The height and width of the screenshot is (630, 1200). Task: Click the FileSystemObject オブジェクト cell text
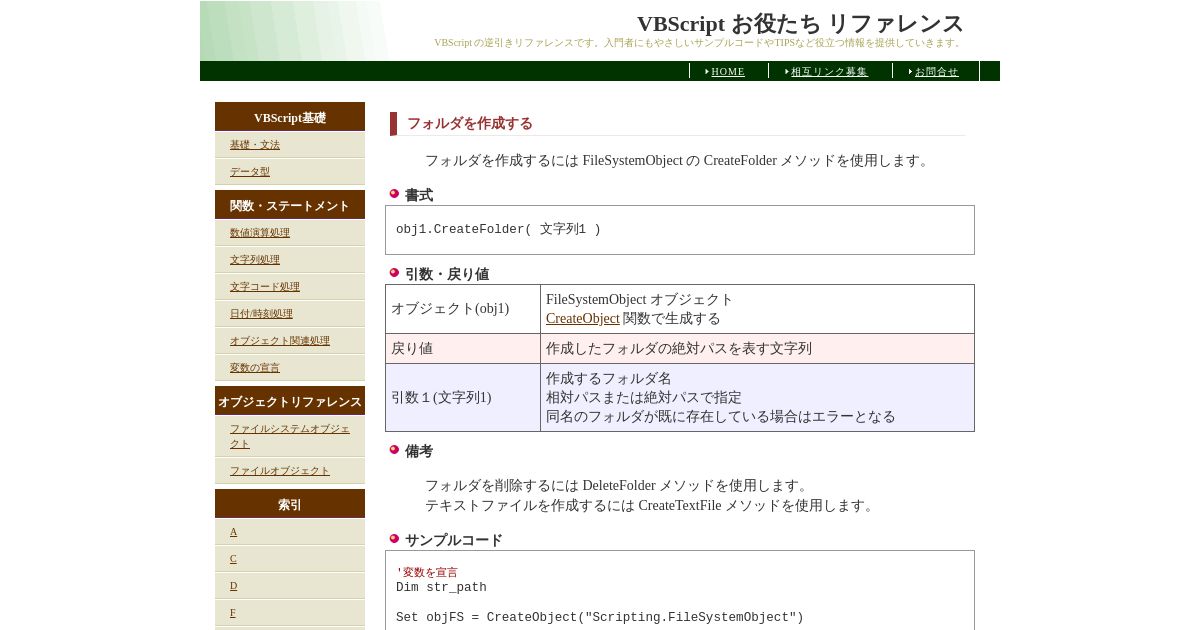tap(640, 300)
